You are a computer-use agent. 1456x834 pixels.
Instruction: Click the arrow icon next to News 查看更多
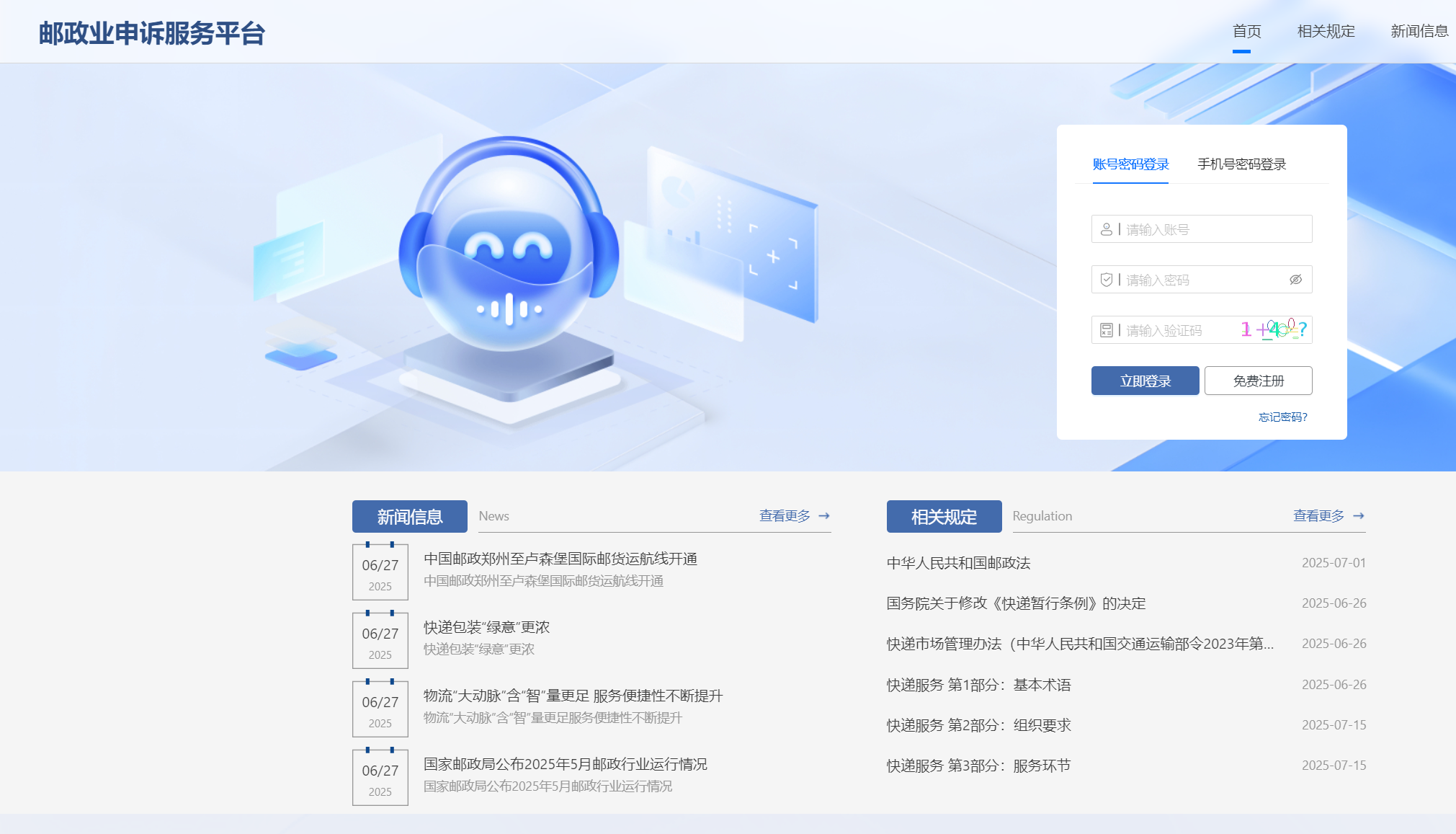pyautogui.click(x=823, y=515)
